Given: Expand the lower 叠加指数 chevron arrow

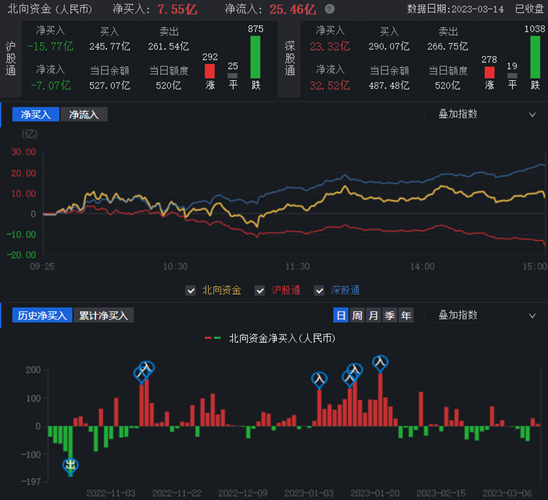Looking at the screenshot, I should pos(532,316).
